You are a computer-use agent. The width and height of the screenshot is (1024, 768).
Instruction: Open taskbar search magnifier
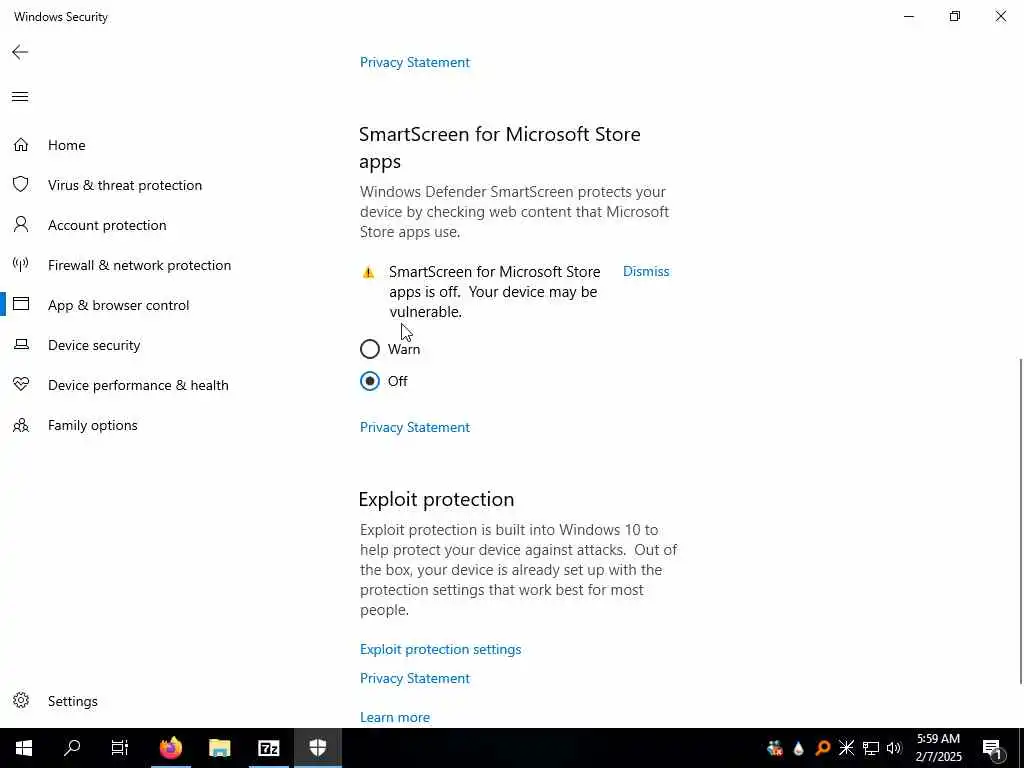(72, 748)
